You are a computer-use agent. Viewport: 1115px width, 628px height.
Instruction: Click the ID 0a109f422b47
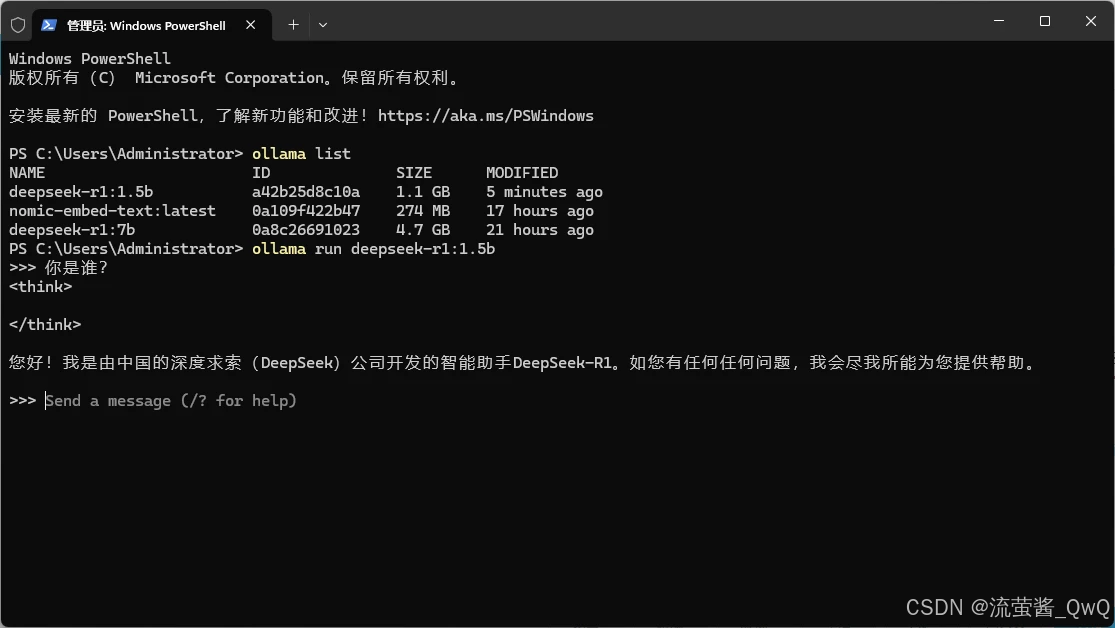pos(306,211)
